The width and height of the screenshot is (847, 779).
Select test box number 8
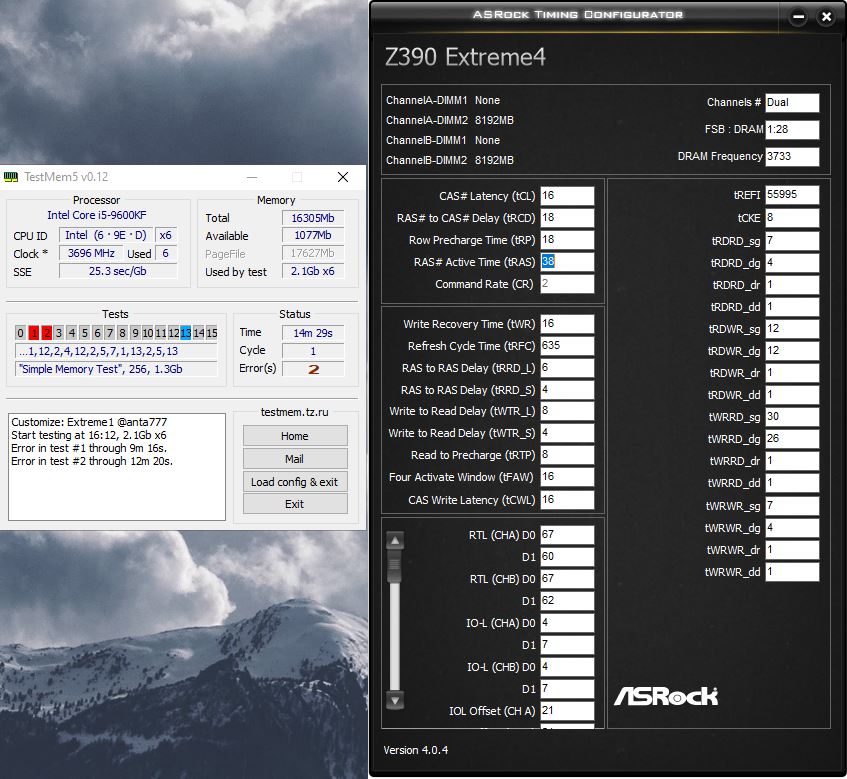click(x=123, y=333)
